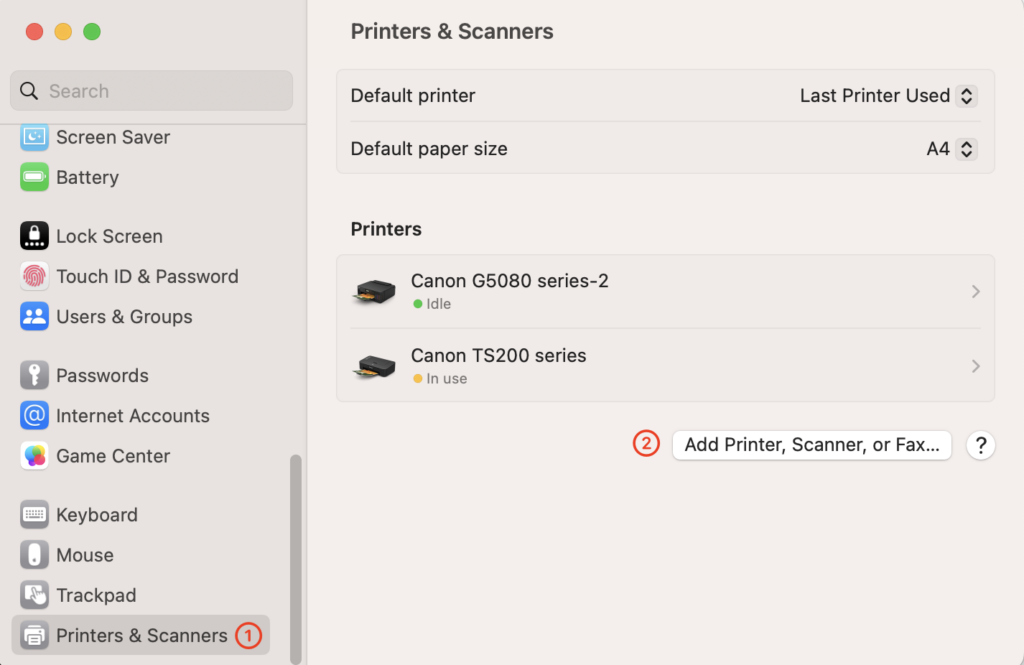Go to Keyboard settings in sidebar
This screenshot has width=1024, height=665.
(96, 515)
